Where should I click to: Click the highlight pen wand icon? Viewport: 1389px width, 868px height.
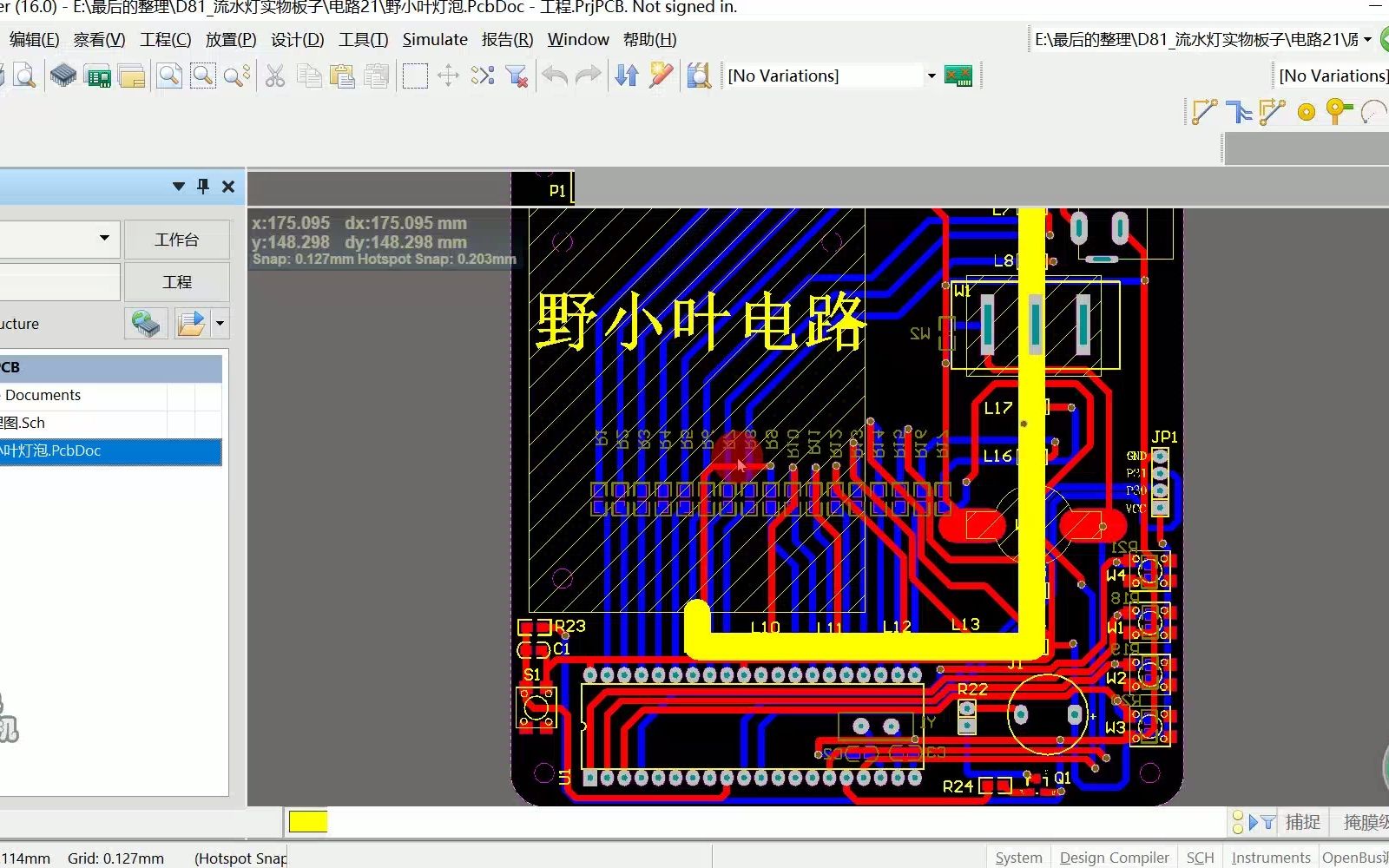tap(661, 76)
